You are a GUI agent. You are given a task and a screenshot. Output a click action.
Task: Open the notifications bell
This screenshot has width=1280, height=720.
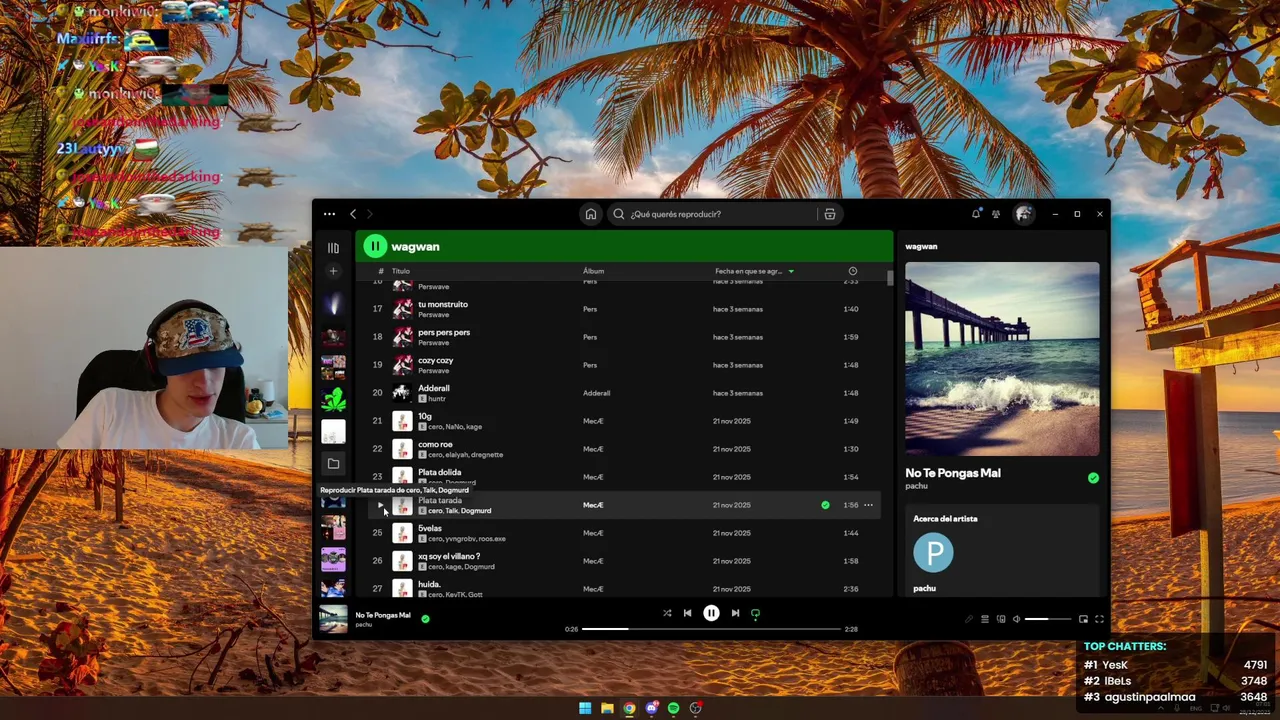976,214
